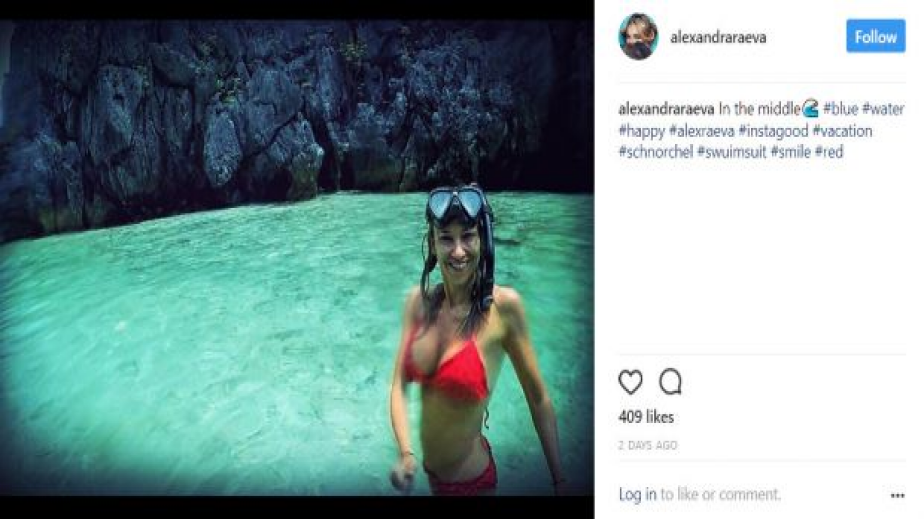The height and width of the screenshot is (519, 924).
Task: Click the #red hashtag
Action: (x=829, y=152)
